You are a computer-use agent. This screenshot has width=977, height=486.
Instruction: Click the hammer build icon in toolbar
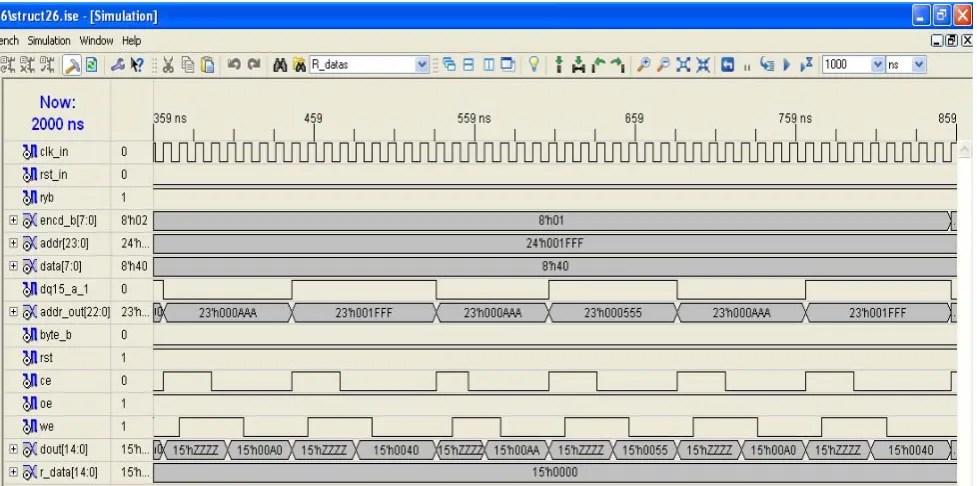coord(72,65)
